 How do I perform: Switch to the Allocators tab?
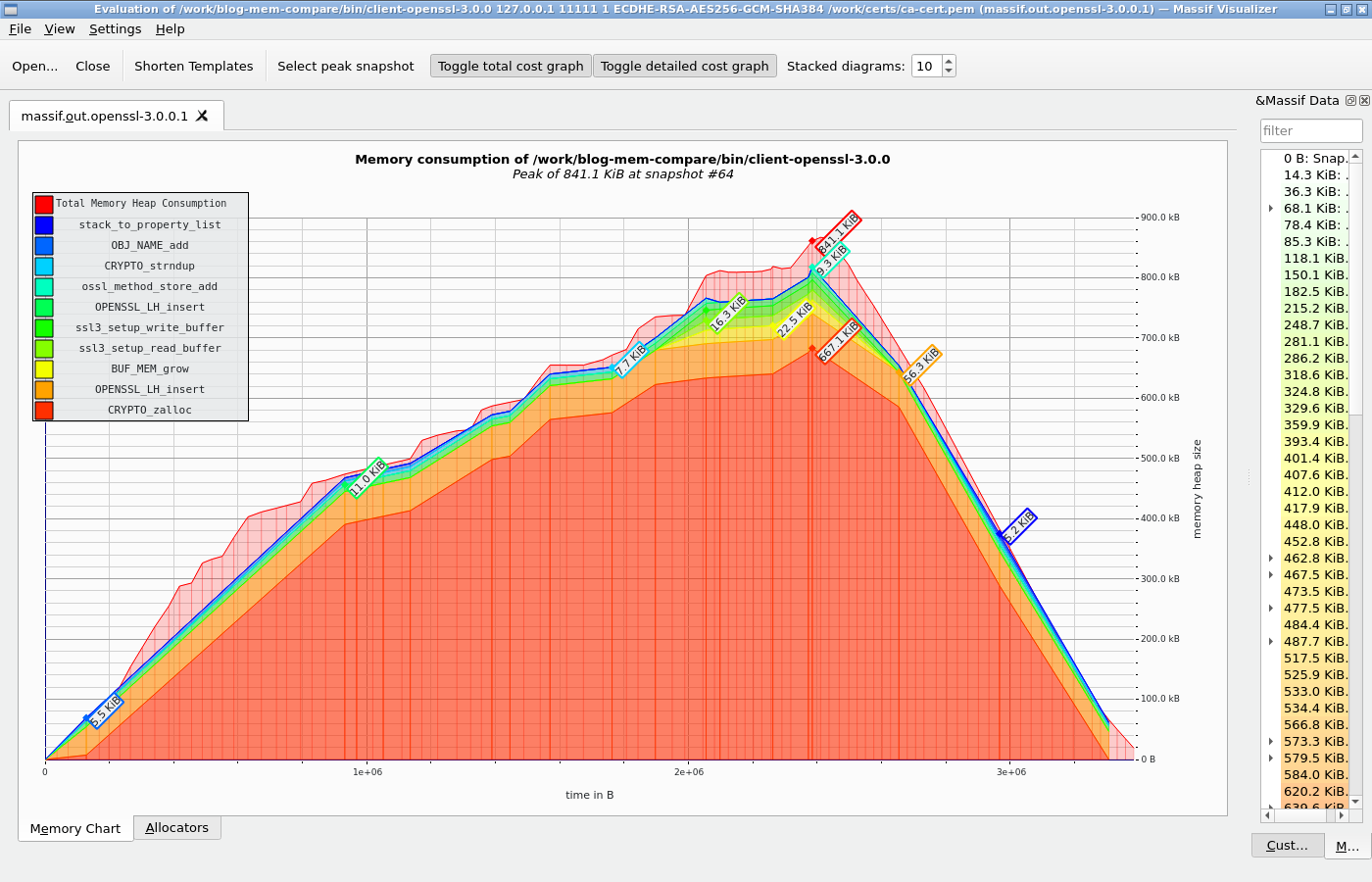(x=177, y=828)
